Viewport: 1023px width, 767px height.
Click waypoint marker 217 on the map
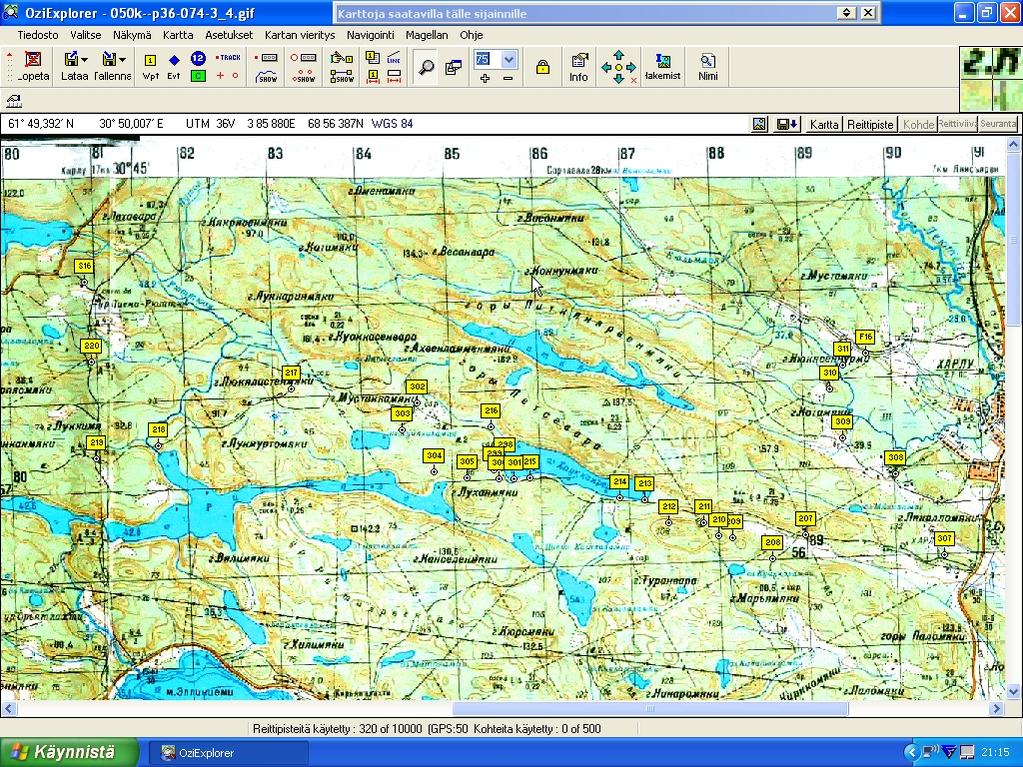[x=292, y=373]
